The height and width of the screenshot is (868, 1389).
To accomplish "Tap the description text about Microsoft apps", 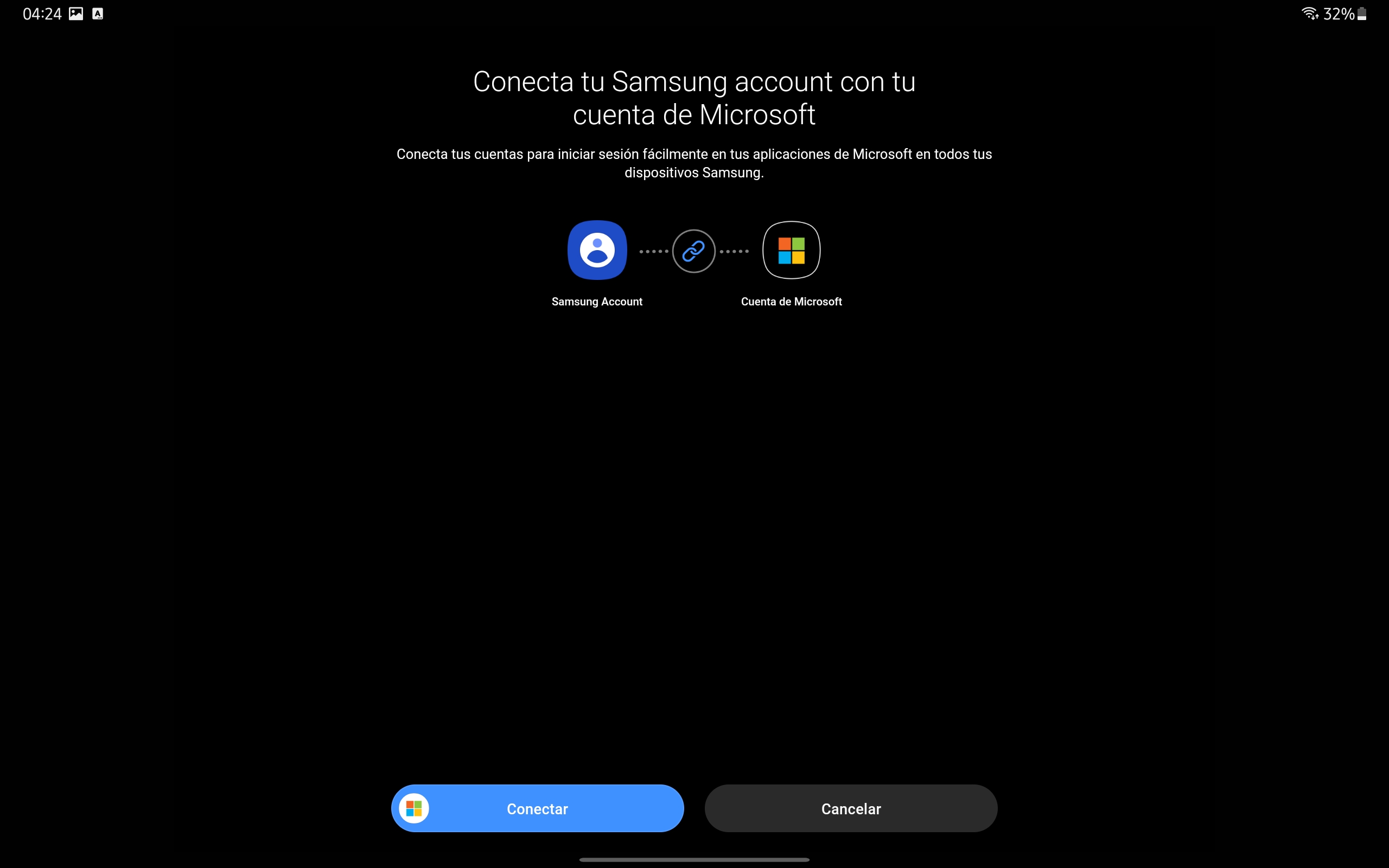I will (694, 163).
